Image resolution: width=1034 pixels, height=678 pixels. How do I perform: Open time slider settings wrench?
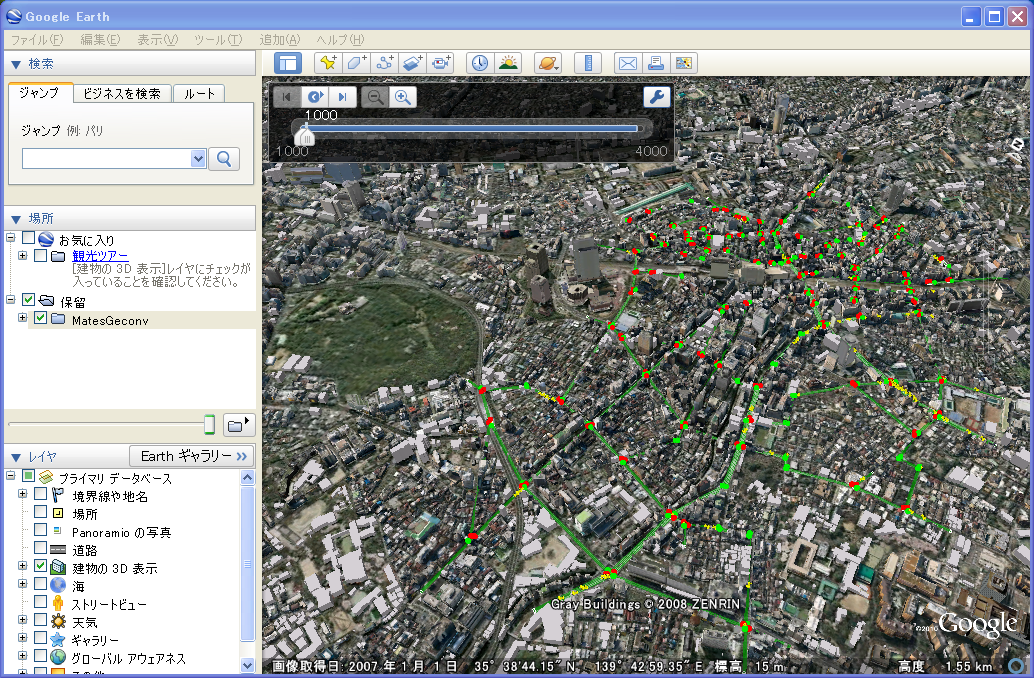[657, 97]
